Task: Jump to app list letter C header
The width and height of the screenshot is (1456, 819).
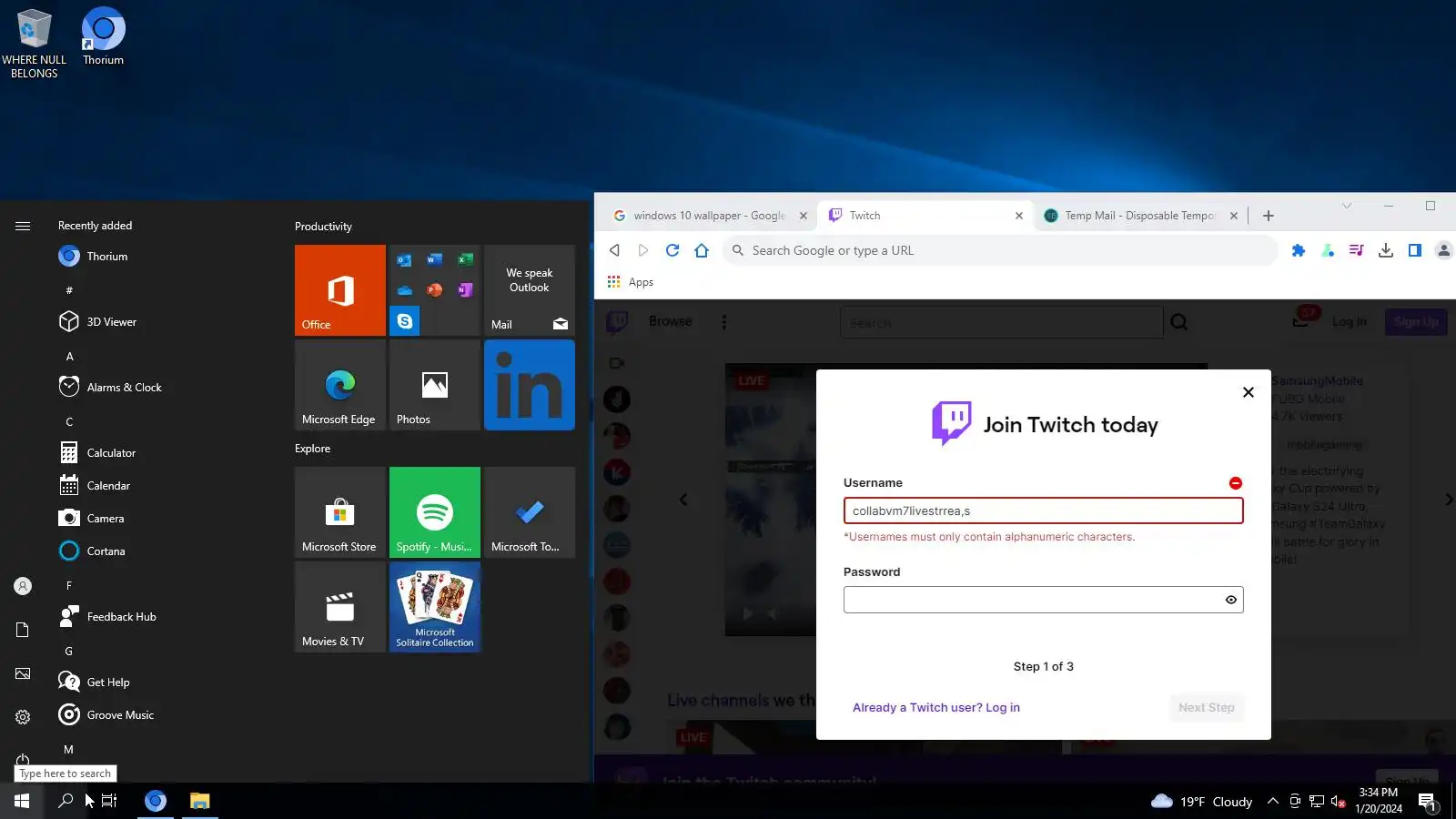Action: (x=69, y=421)
